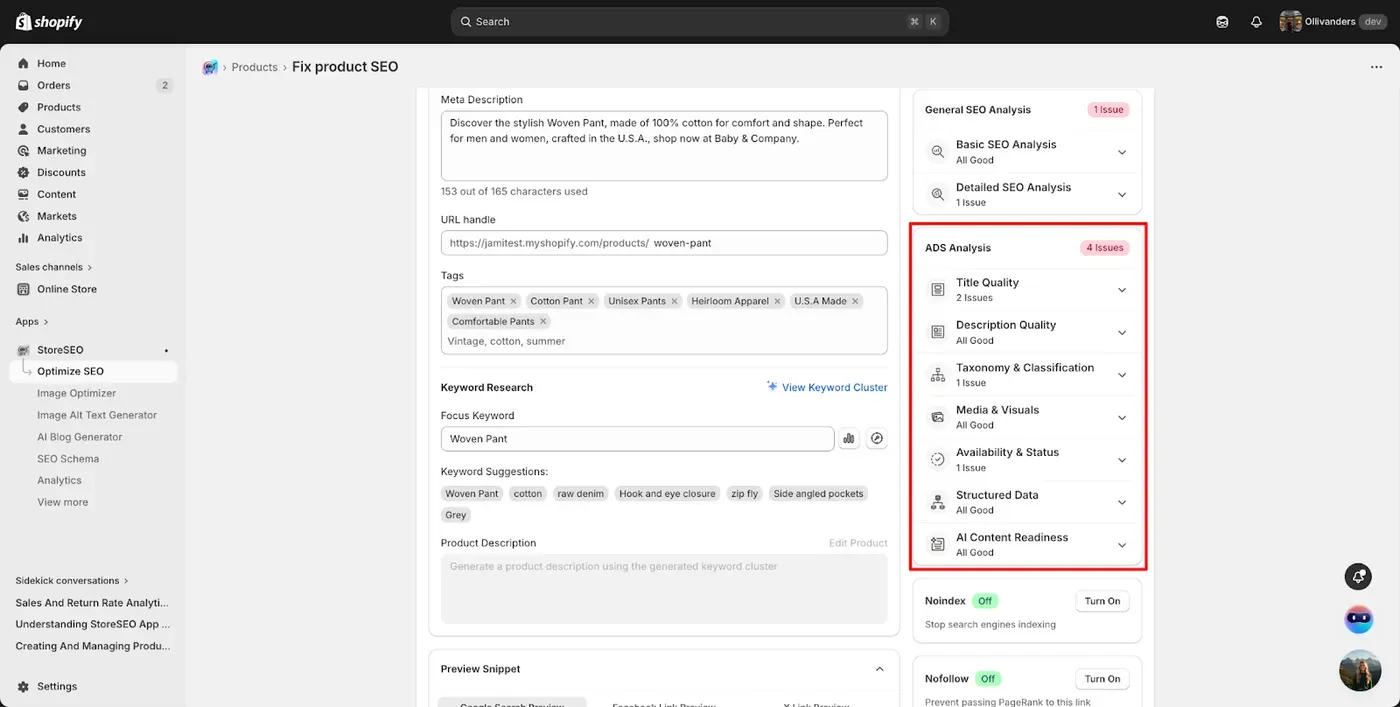1400x707 pixels.
Task: Open Image Optimizer in the sidebar
Action: (x=77, y=393)
